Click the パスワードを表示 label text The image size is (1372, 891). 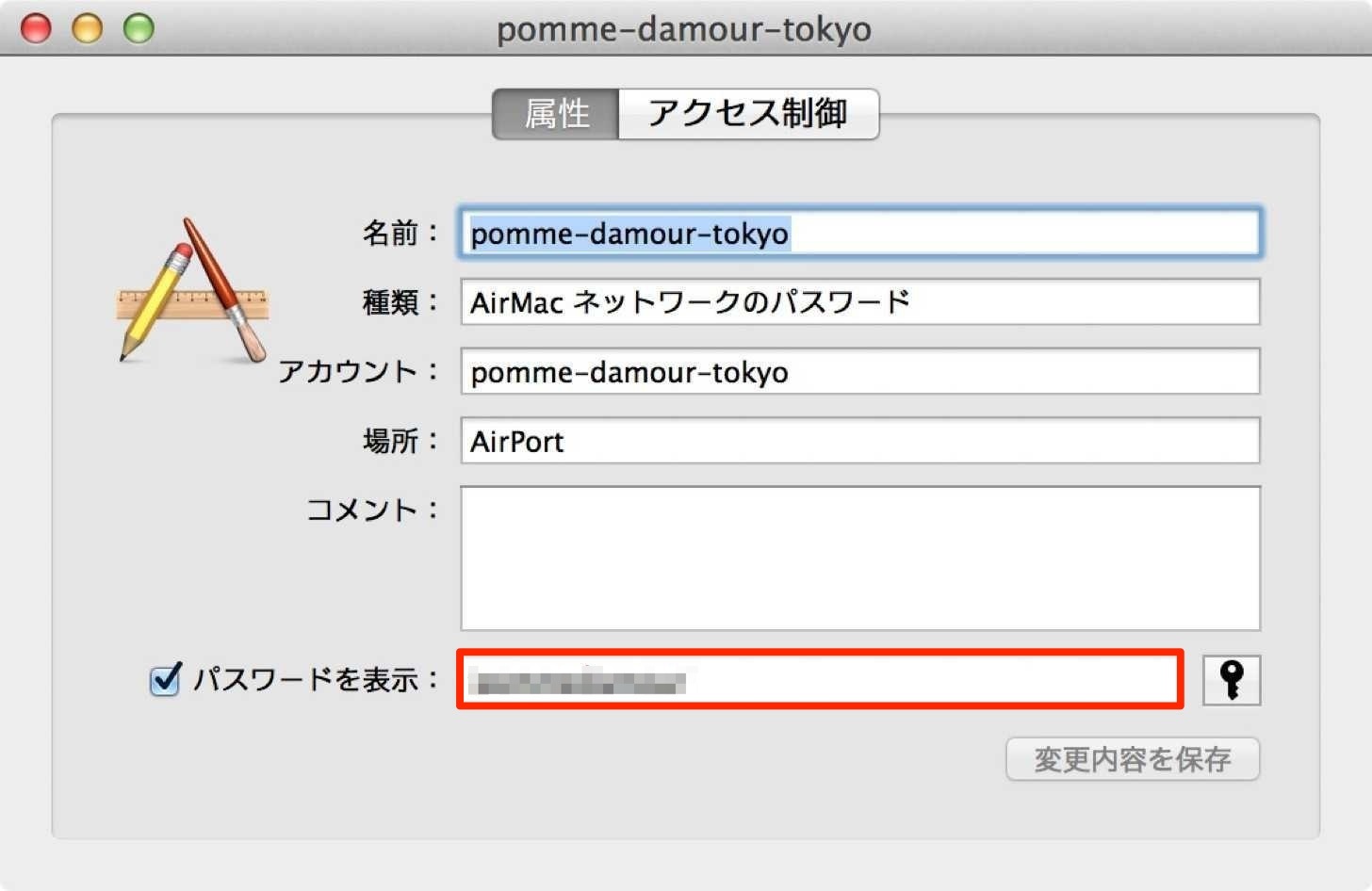tap(316, 679)
